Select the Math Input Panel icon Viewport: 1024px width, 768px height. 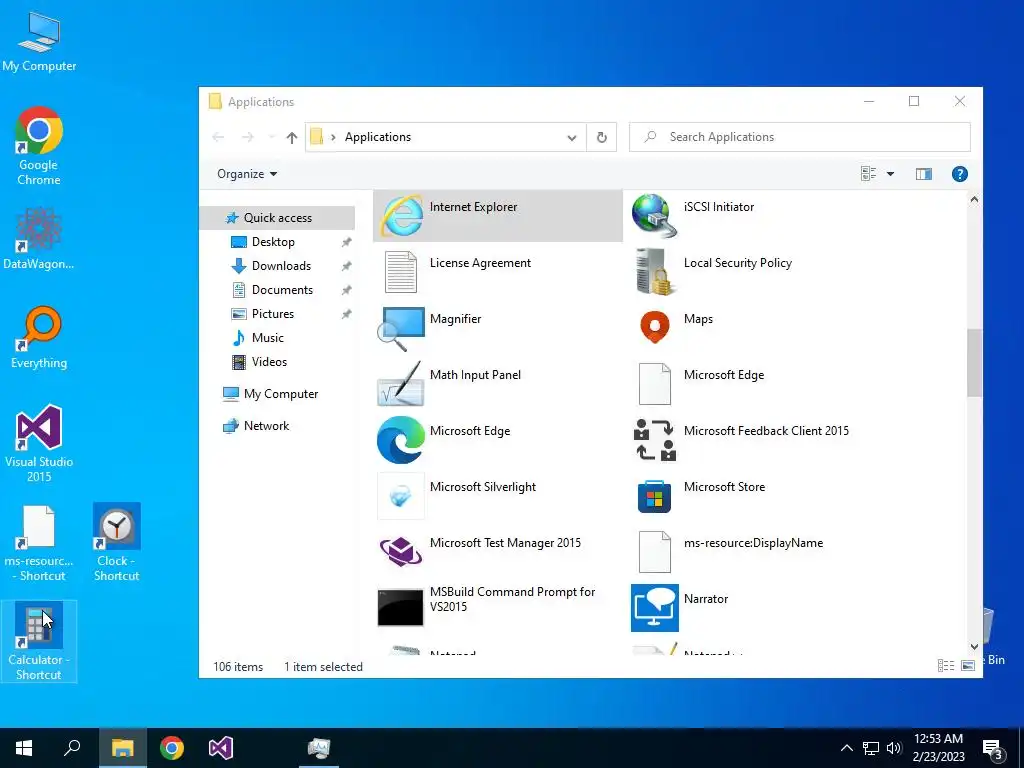coord(401,384)
